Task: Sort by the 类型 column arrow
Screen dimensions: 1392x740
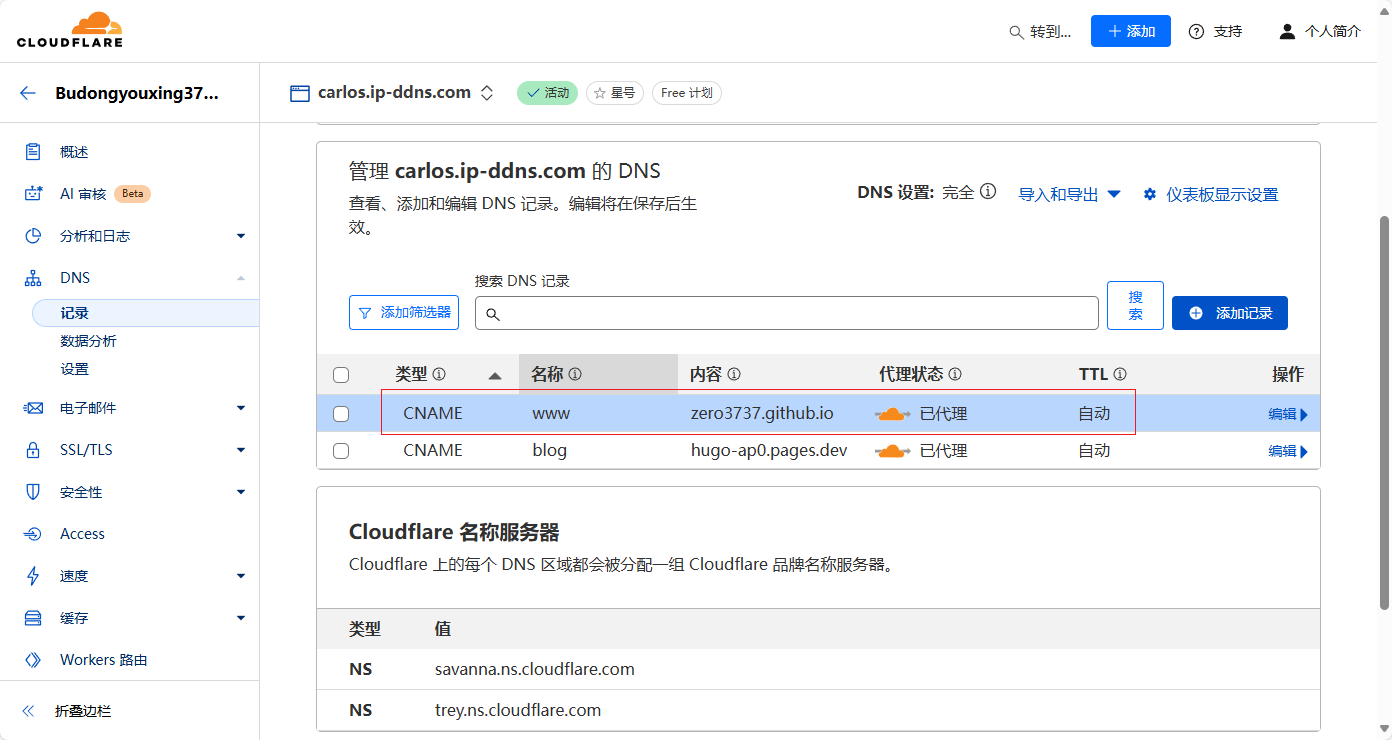Action: click(495, 376)
